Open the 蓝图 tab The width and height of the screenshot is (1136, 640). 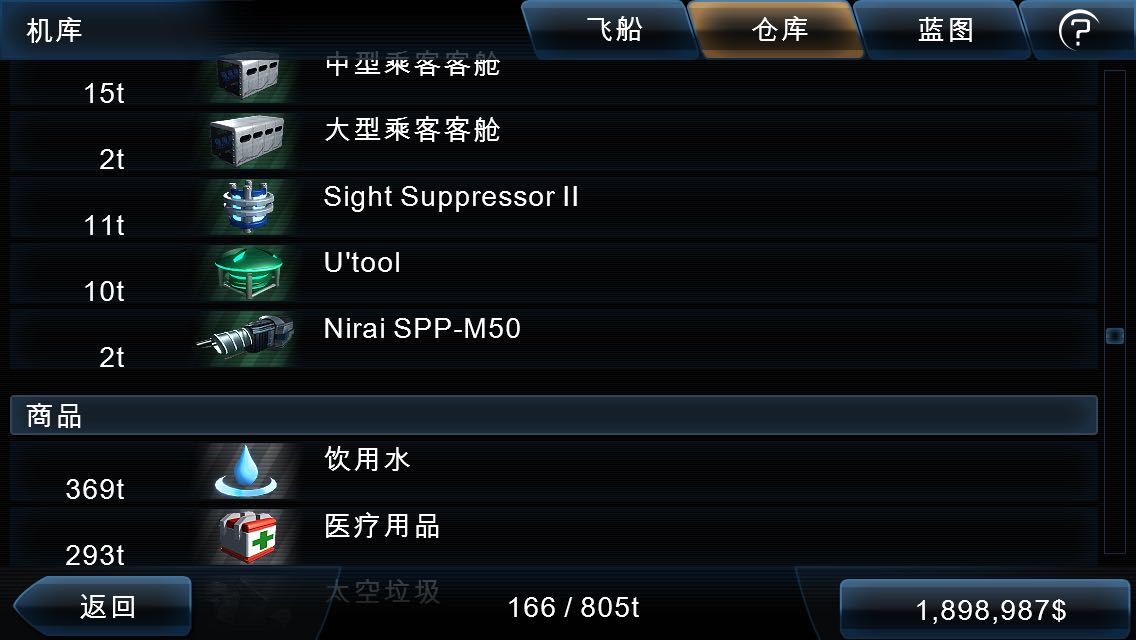945,30
